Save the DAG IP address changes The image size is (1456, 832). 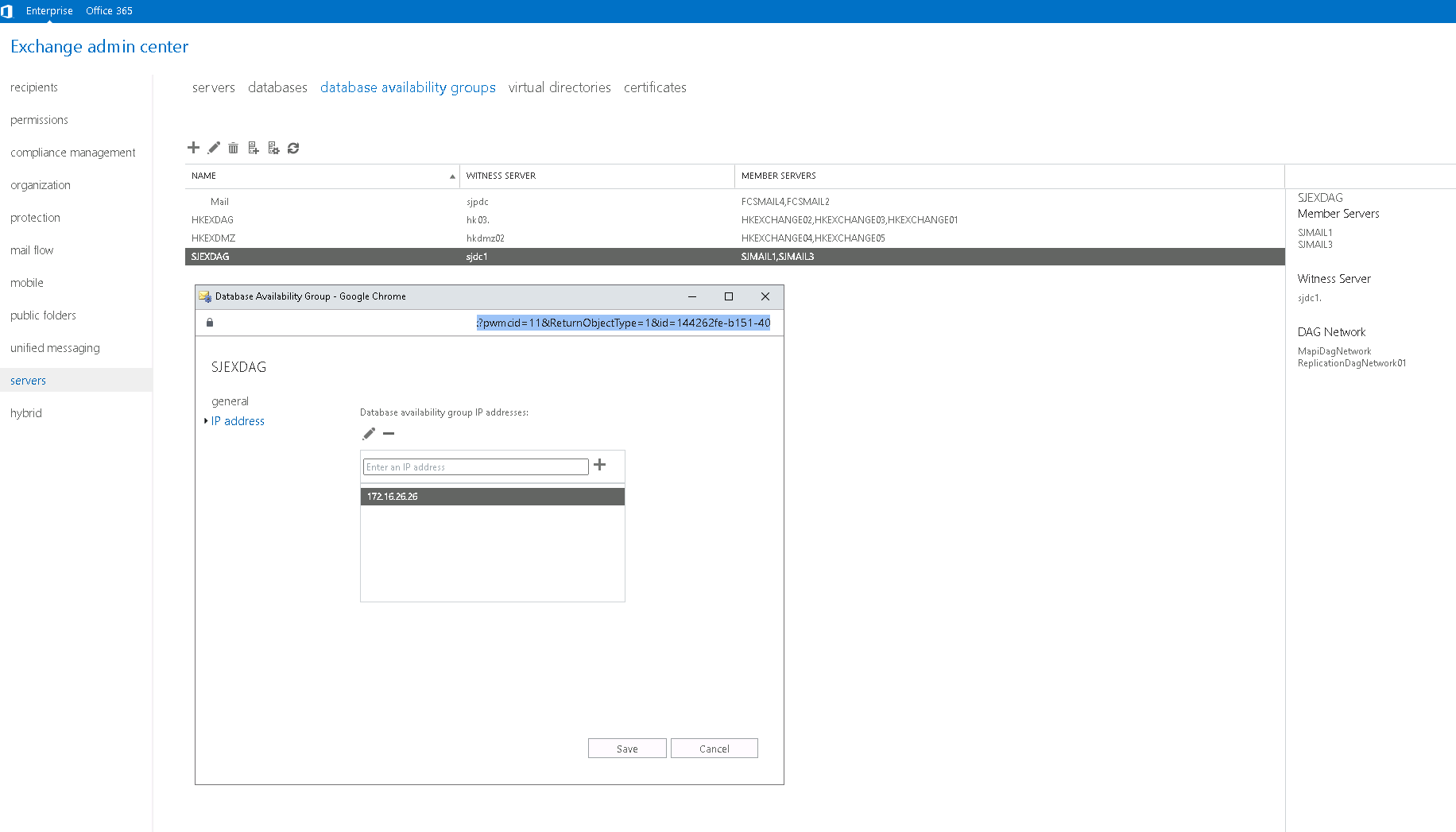pyautogui.click(x=627, y=749)
